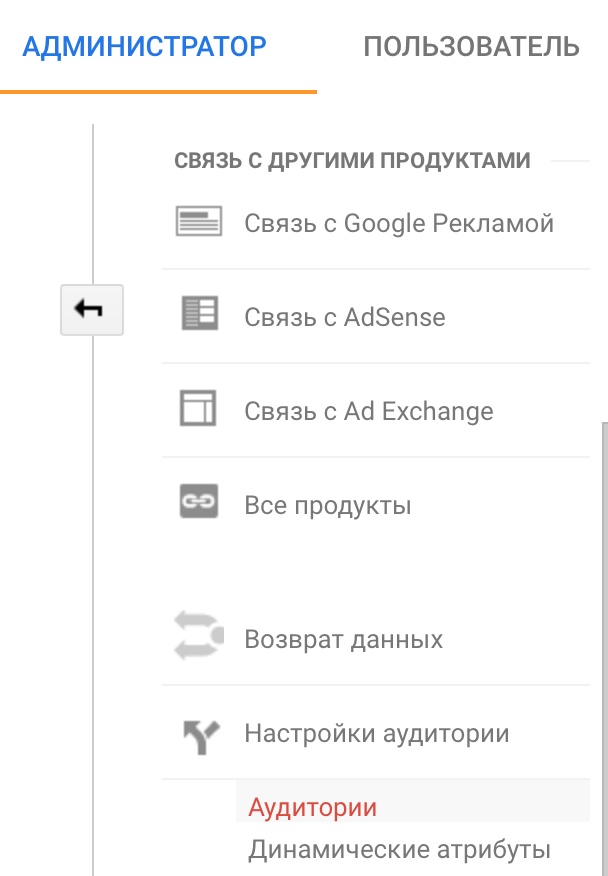Open Связь с Google Рекламой
The image size is (608, 876).
click(398, 223)
